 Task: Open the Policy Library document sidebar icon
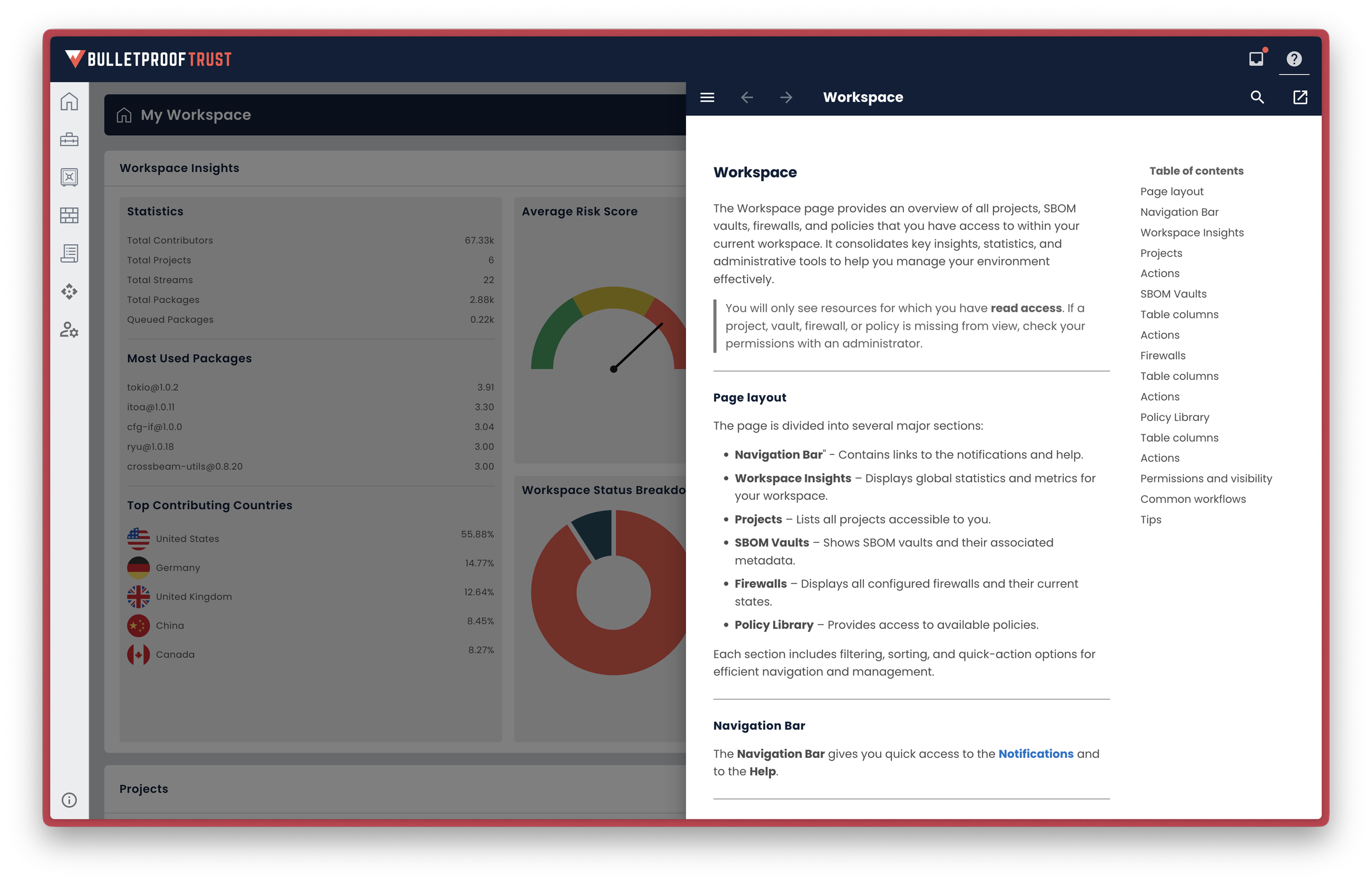[69, 253]
